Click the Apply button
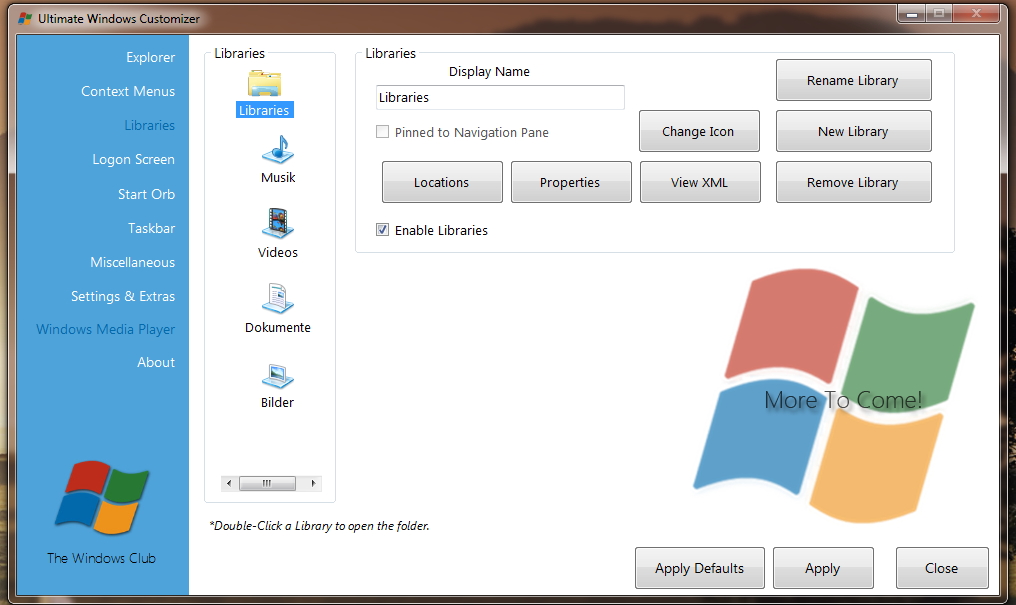This screenshot has height=605, width=1016. (823, 568)
